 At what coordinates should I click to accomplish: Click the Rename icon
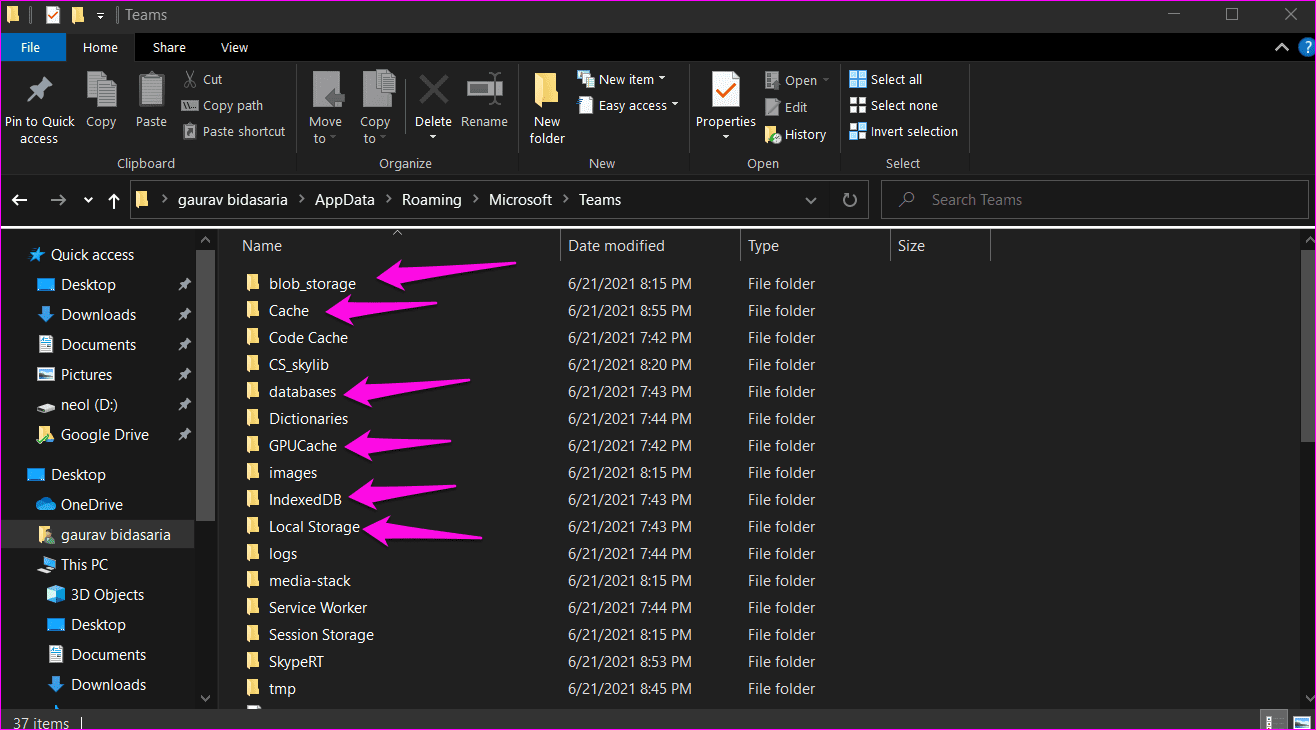tap(485, 89)
